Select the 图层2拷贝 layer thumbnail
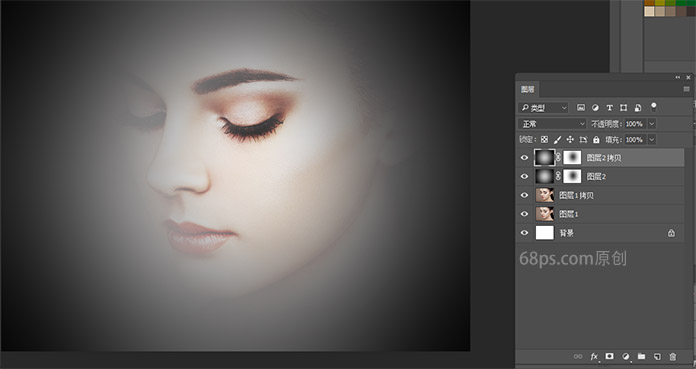696x369 pixels. coord(545,158)
